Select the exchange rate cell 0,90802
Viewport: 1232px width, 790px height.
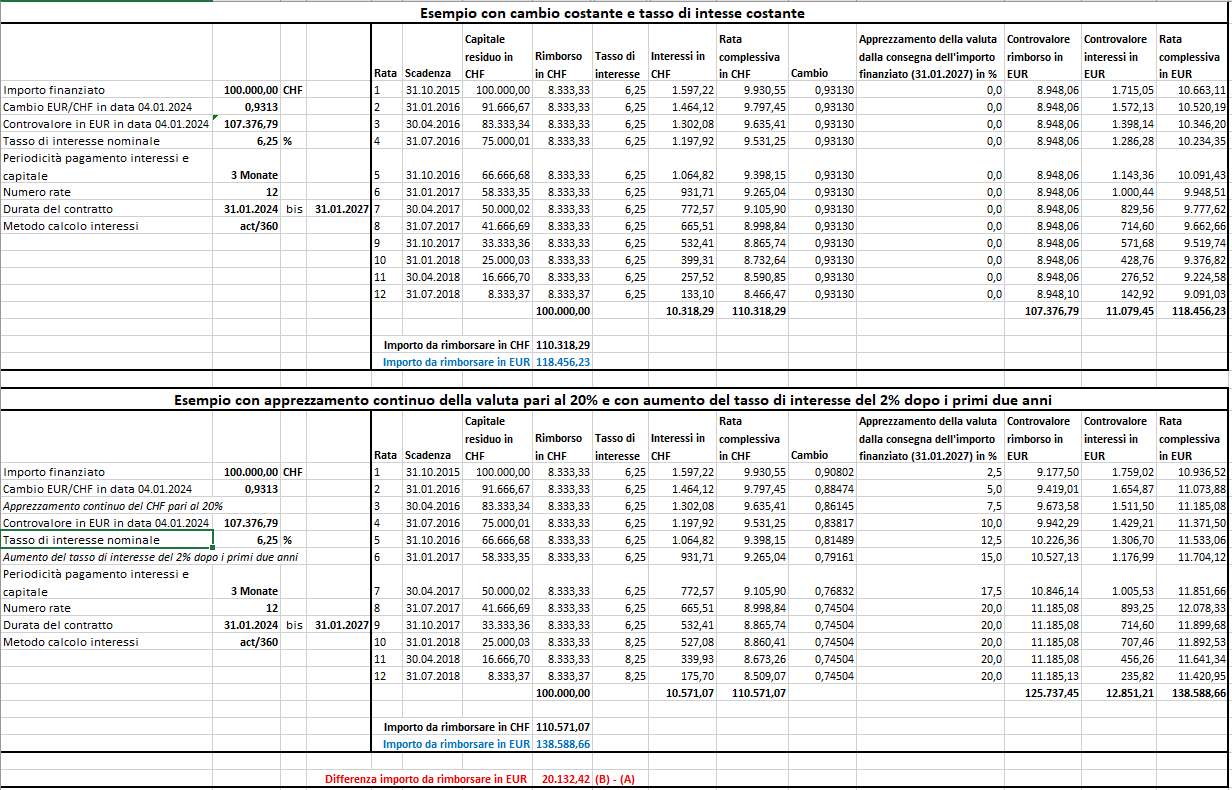pos(821,472)
